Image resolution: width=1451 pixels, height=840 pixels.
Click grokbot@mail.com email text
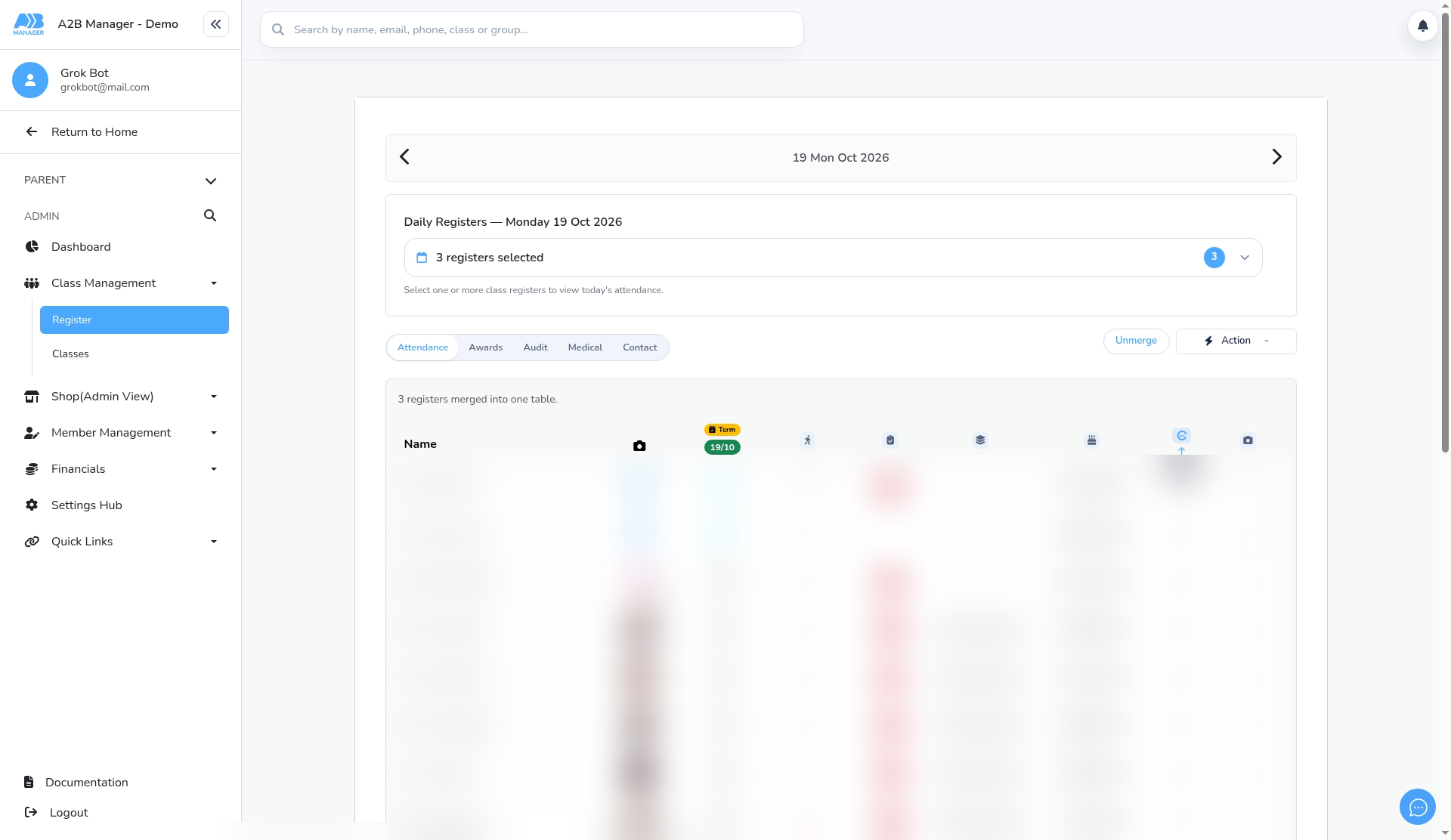[105, 88]
